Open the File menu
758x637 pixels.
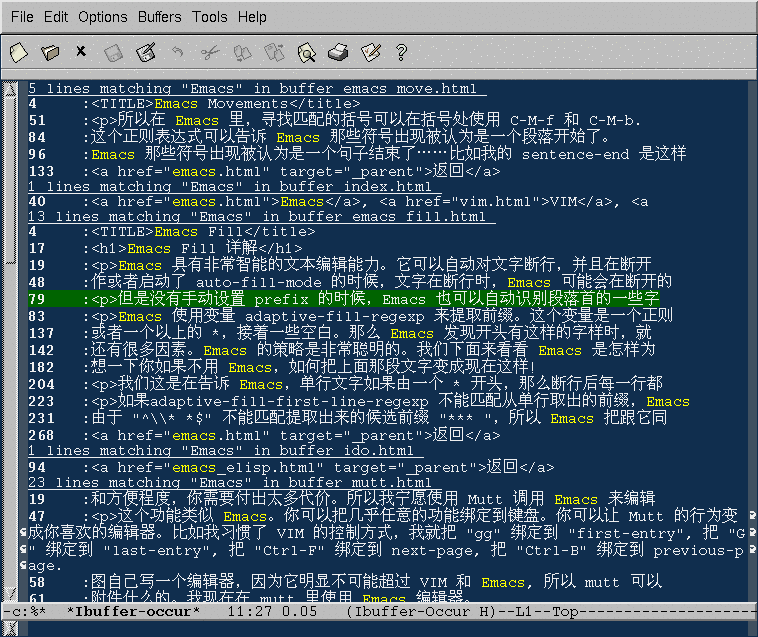(x=22, y=17)
